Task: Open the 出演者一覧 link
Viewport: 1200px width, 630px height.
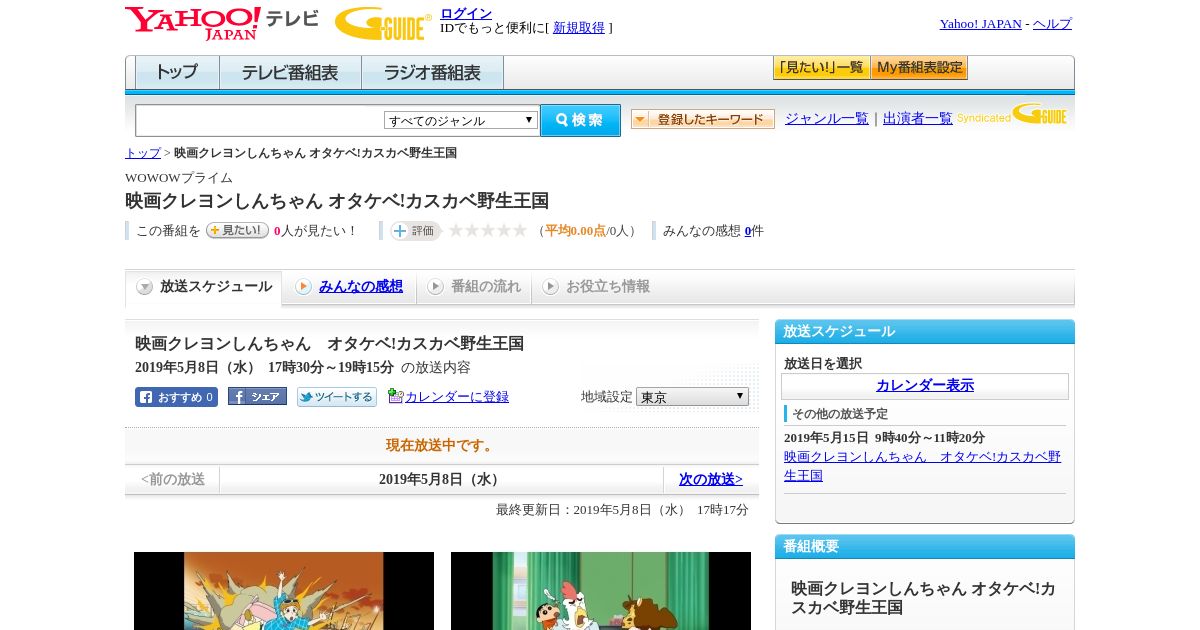Action: pyautogui.click(x=918, y=118)
